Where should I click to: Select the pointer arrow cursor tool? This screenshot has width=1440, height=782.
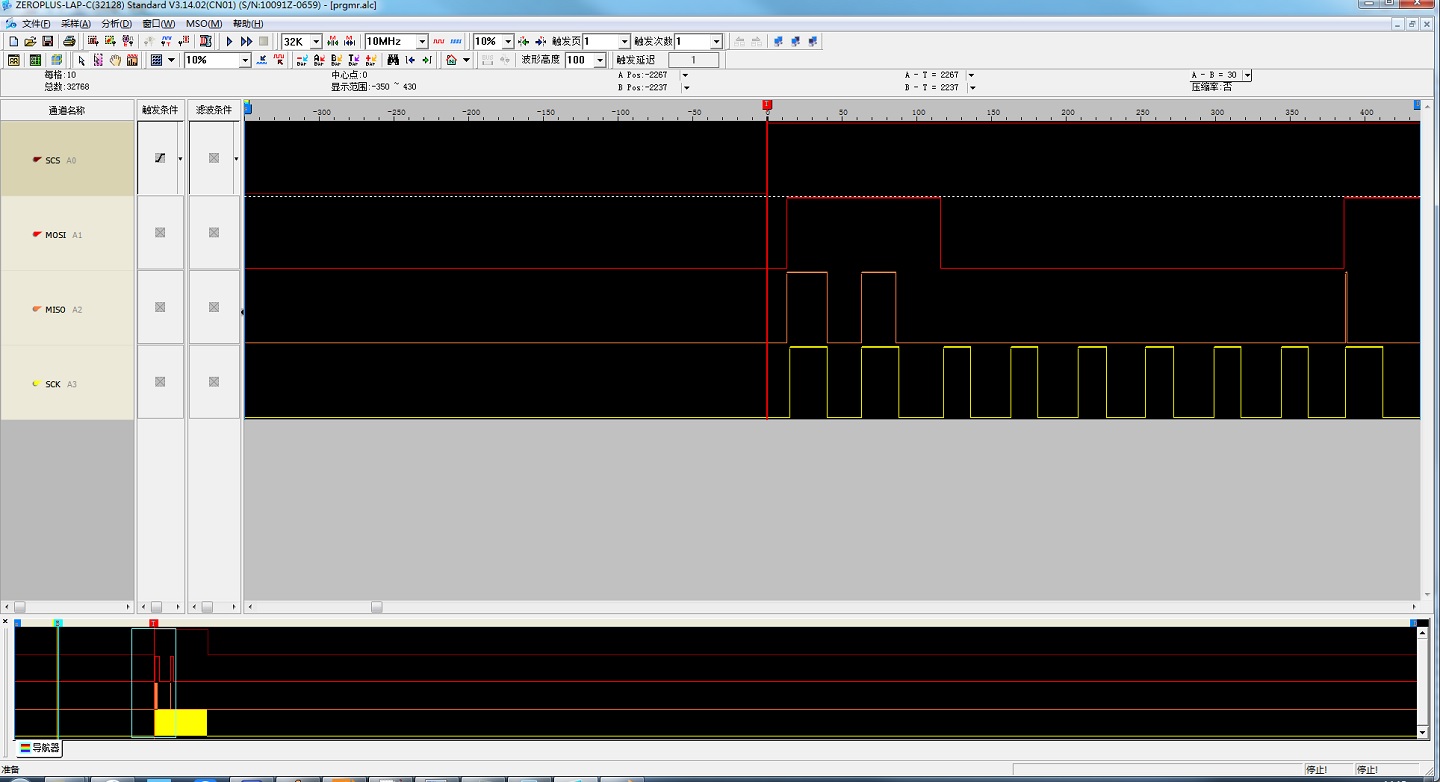(81, 60)
